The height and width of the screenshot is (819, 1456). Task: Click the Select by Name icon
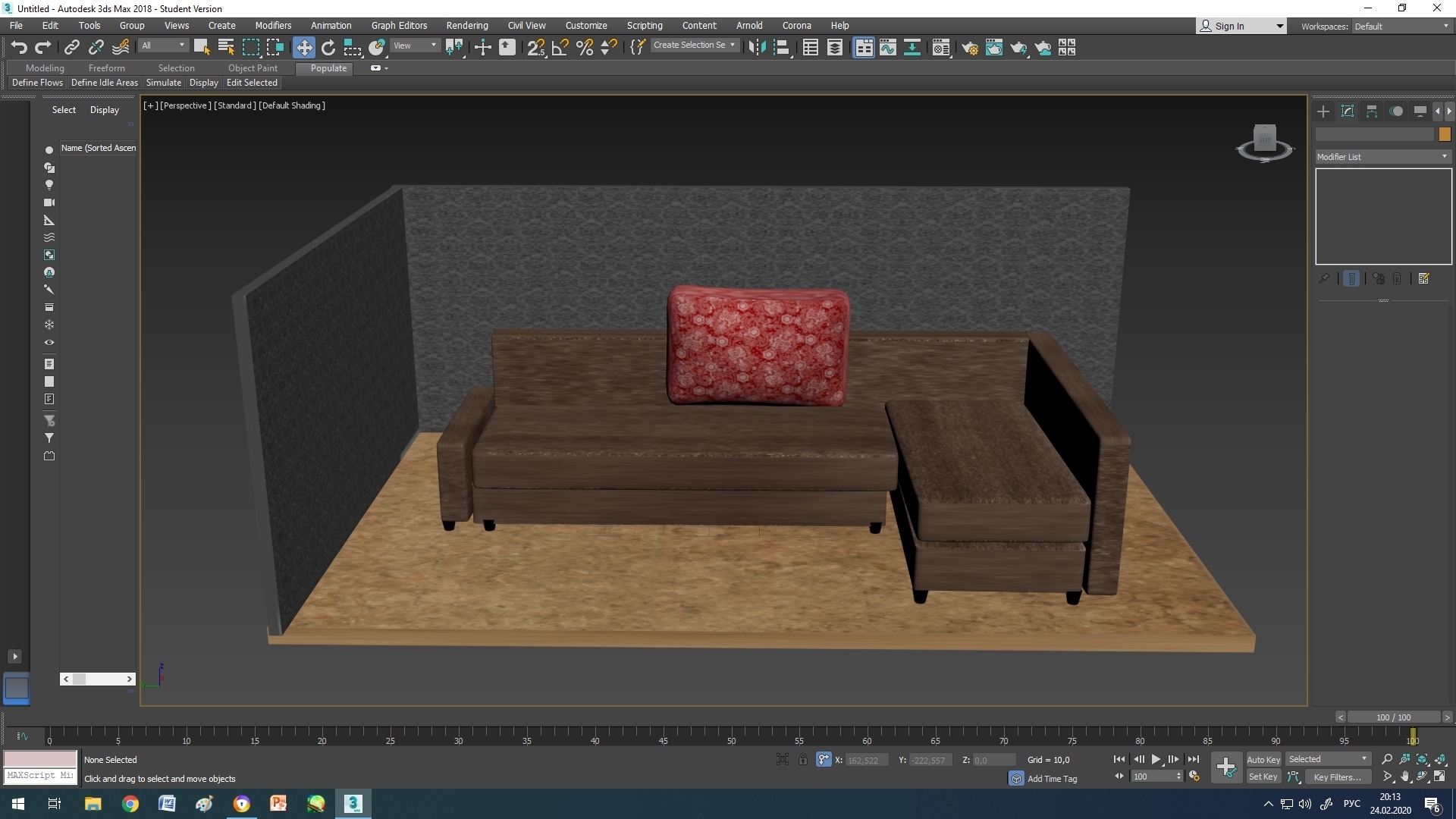tap(226, 48)
